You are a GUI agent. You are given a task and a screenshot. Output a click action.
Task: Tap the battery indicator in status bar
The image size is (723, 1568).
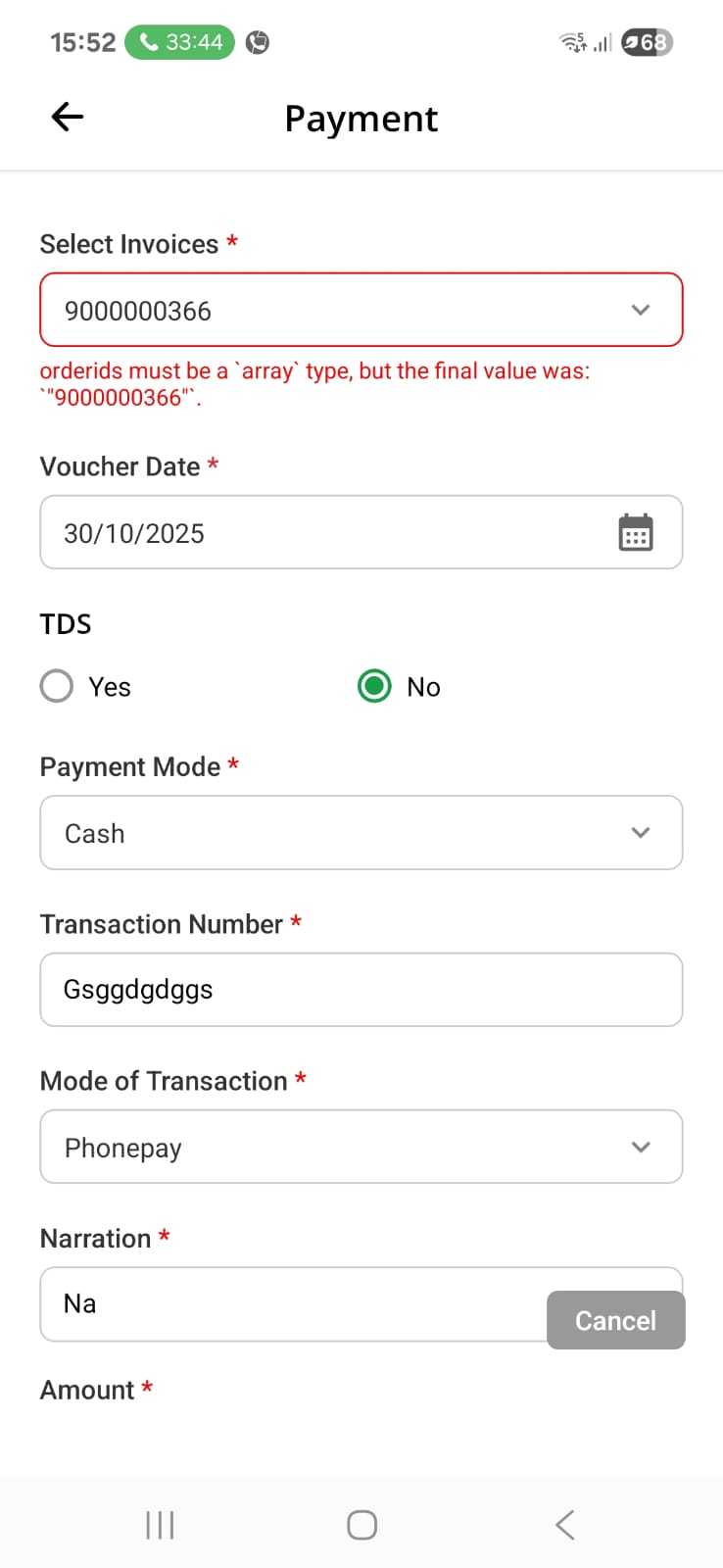647,42
